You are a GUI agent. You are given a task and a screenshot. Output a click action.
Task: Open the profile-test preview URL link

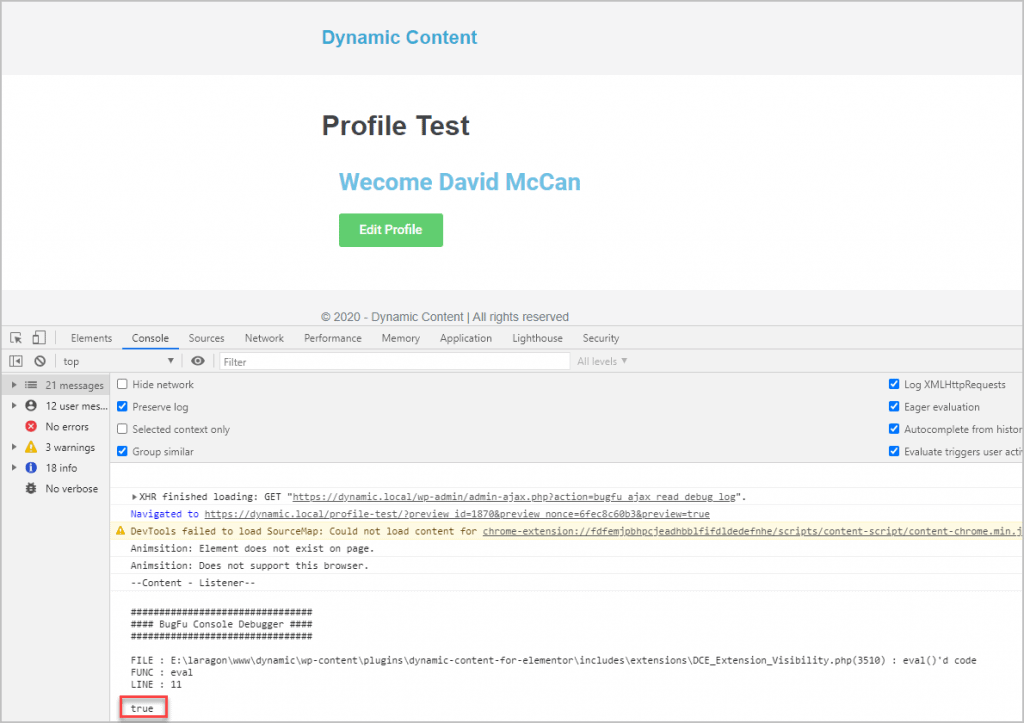click(x=456, y=514)
